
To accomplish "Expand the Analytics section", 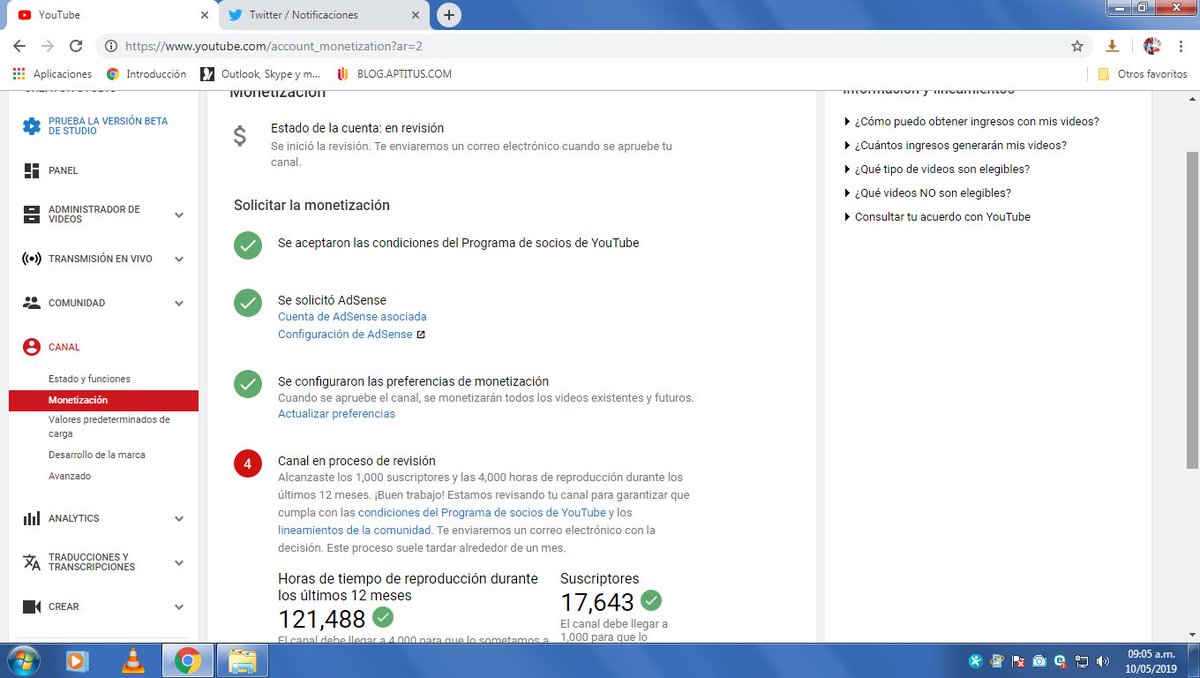I will pyautogui.click(x=179, y=519).
